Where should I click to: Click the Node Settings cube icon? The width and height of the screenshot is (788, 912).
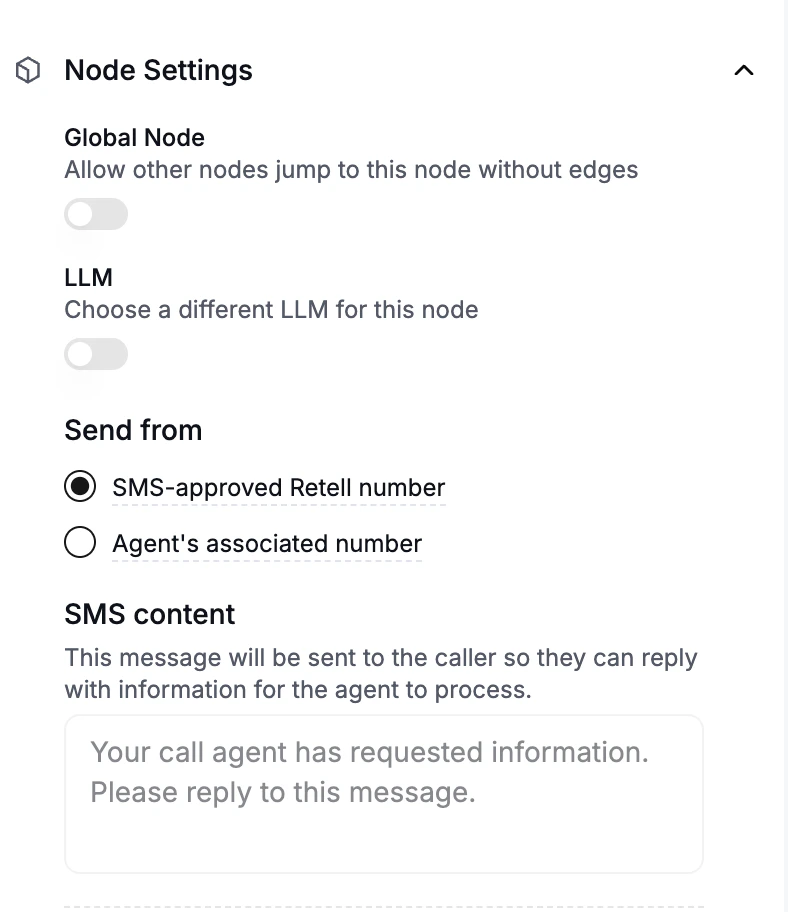point(29,70)
